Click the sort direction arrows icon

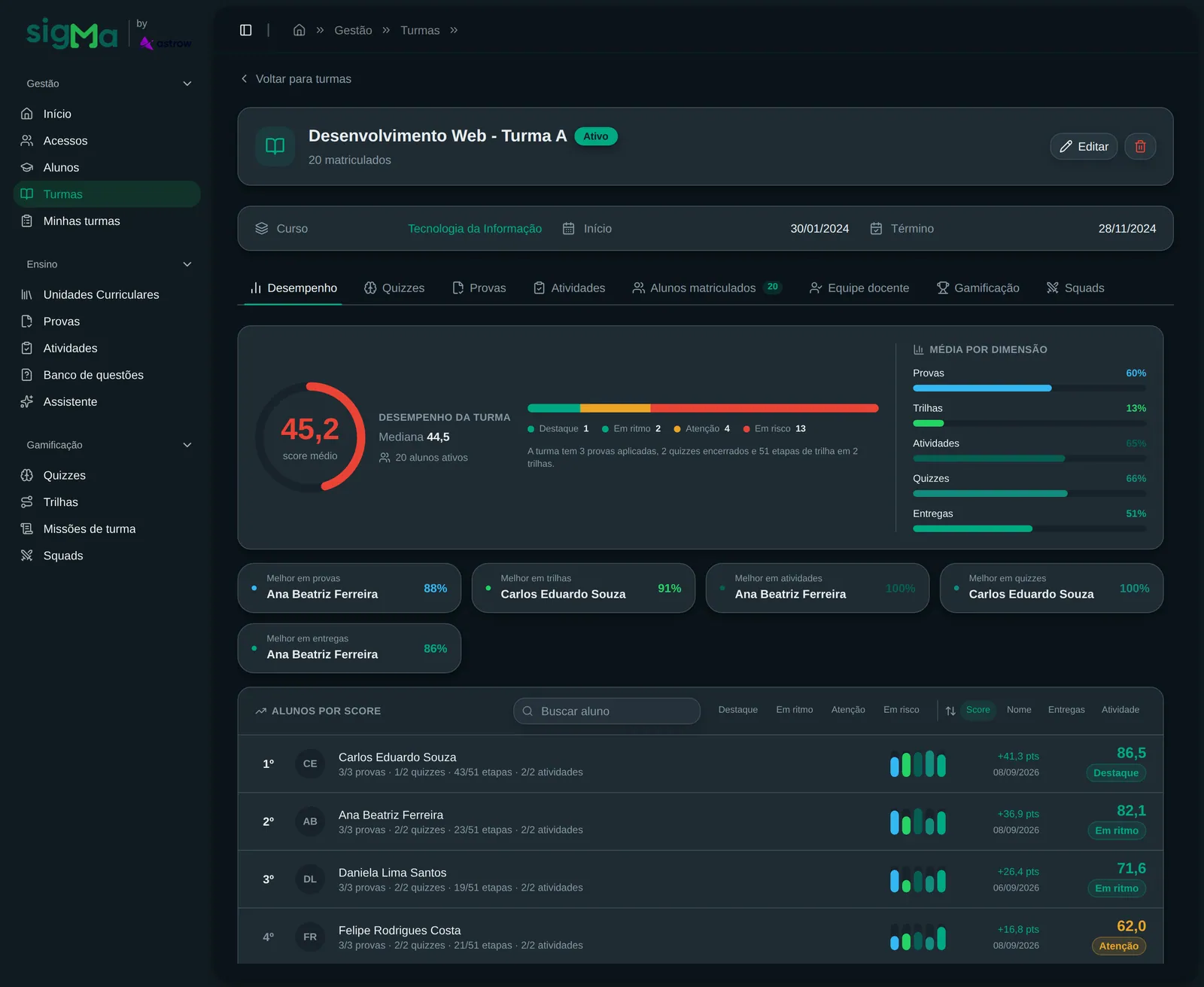tap(950, 711)
